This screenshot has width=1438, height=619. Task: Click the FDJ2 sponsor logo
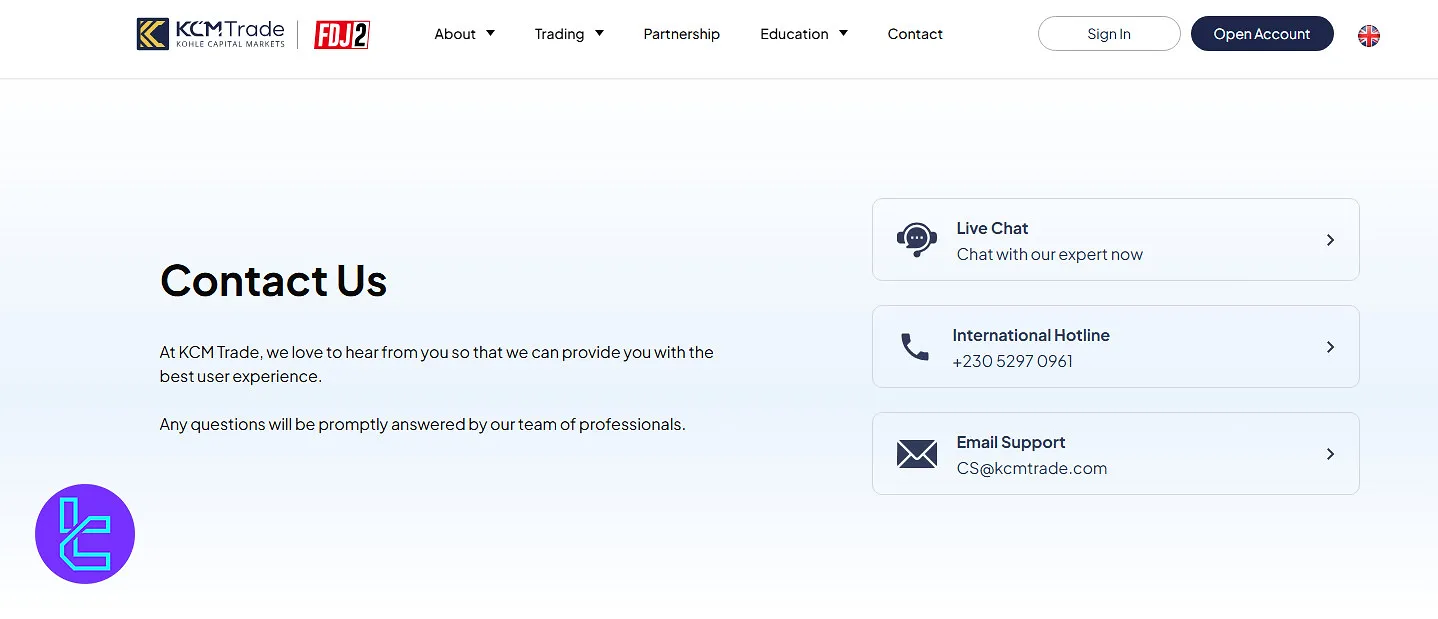click(342, 35)
